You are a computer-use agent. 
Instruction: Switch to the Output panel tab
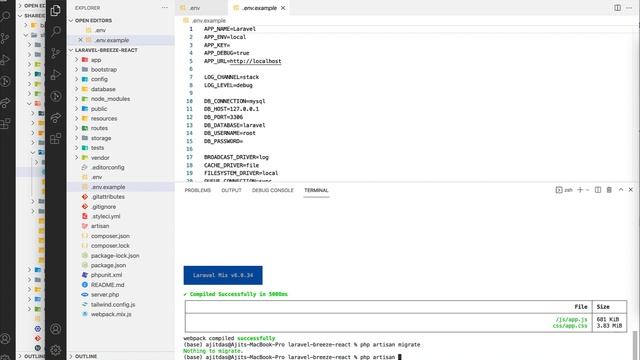click(231, 190)
